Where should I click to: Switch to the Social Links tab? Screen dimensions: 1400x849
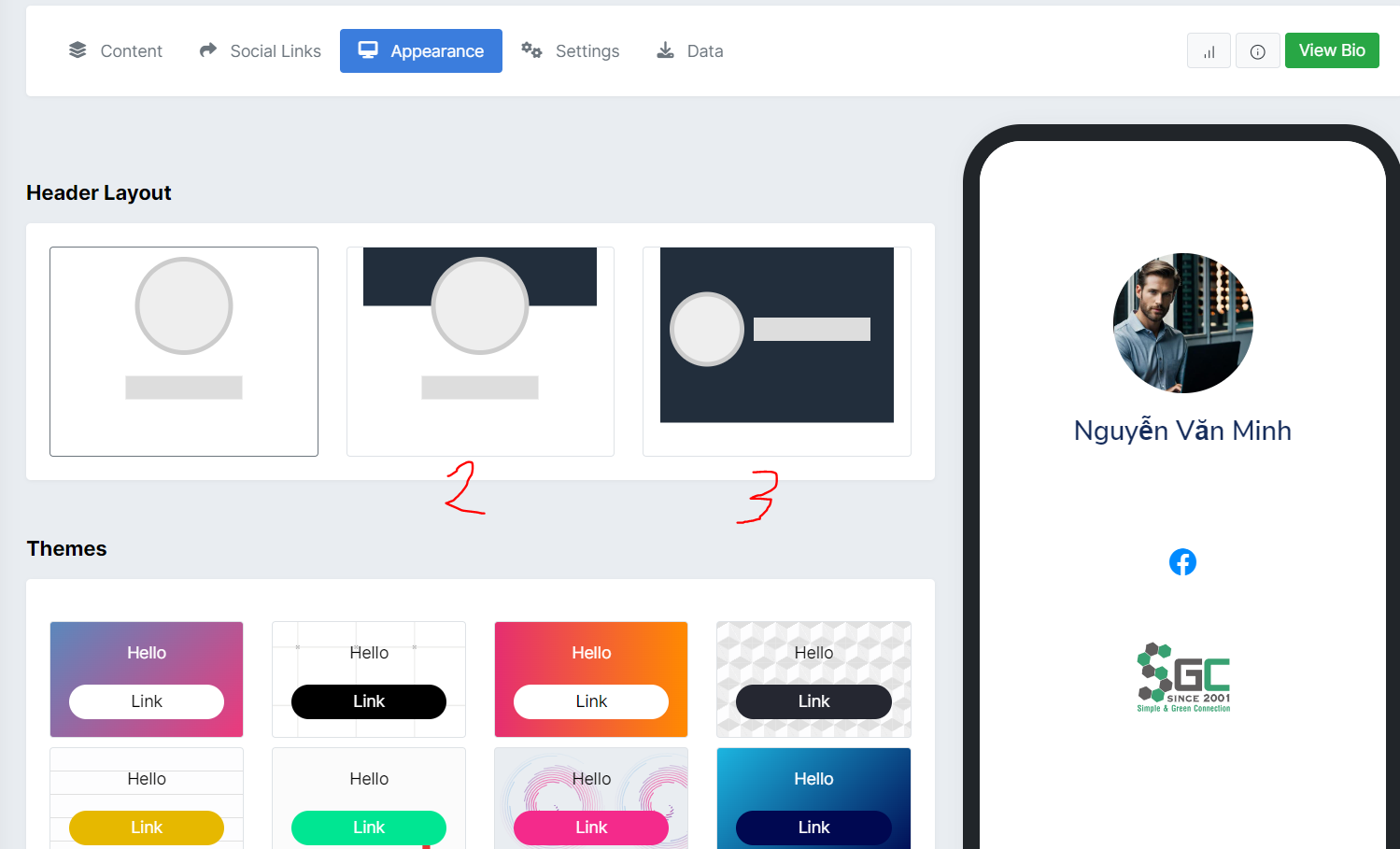tap(261, 51)
